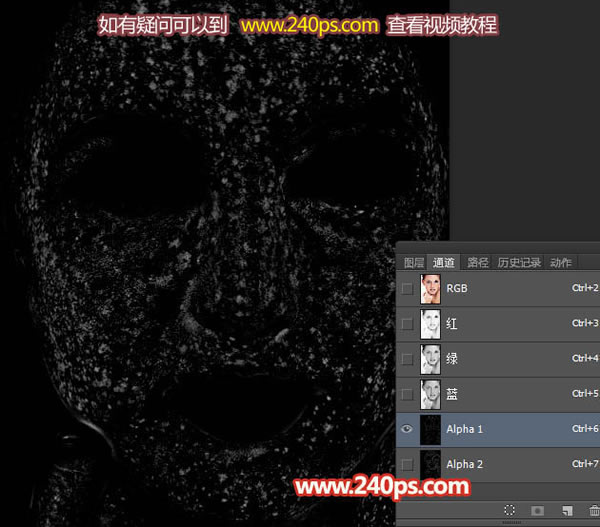Hide the Alpha 1 channel eye

coord(406,429)
